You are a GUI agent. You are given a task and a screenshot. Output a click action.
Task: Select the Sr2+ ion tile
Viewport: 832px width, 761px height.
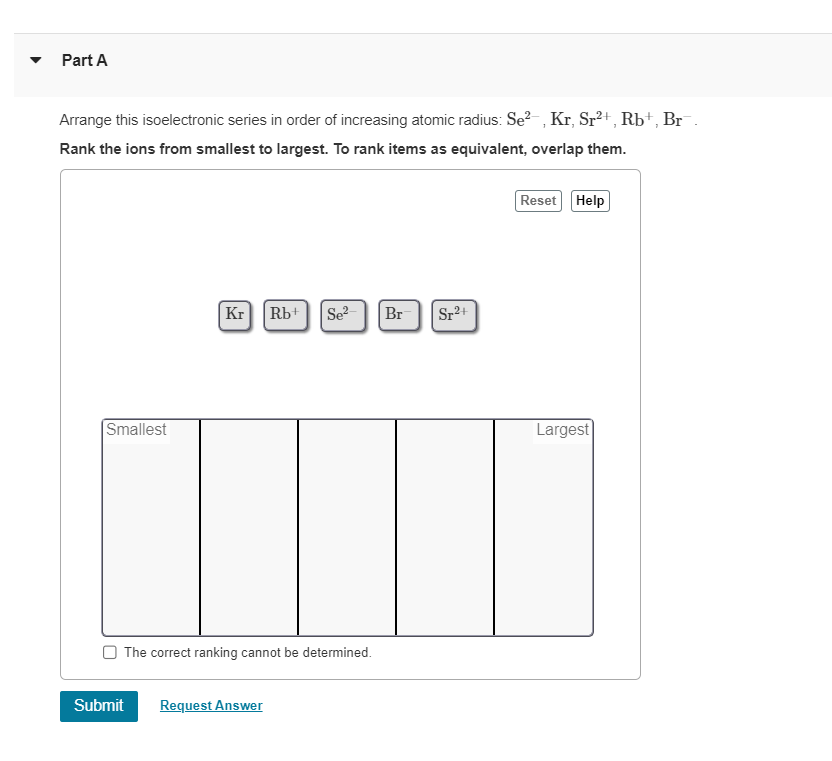[x=454, y=314]
